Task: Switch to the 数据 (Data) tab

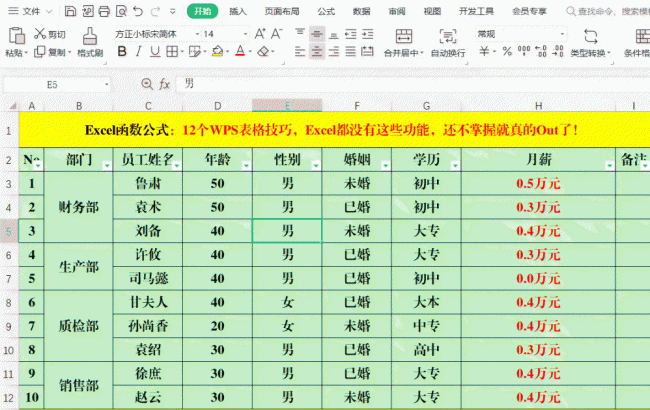Action: click(x=361, y=11)
